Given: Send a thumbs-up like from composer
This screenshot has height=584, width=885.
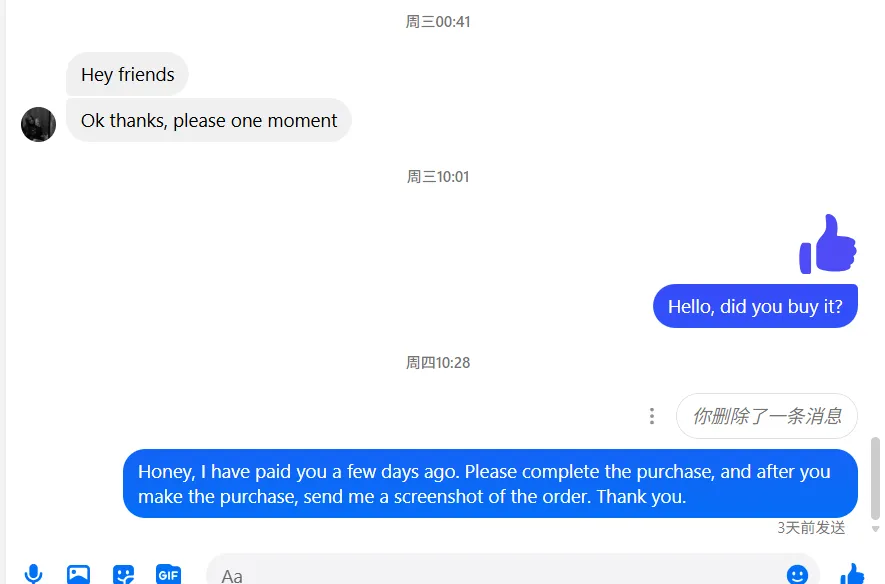Looking at the screenshot, I should click(852, 574).
